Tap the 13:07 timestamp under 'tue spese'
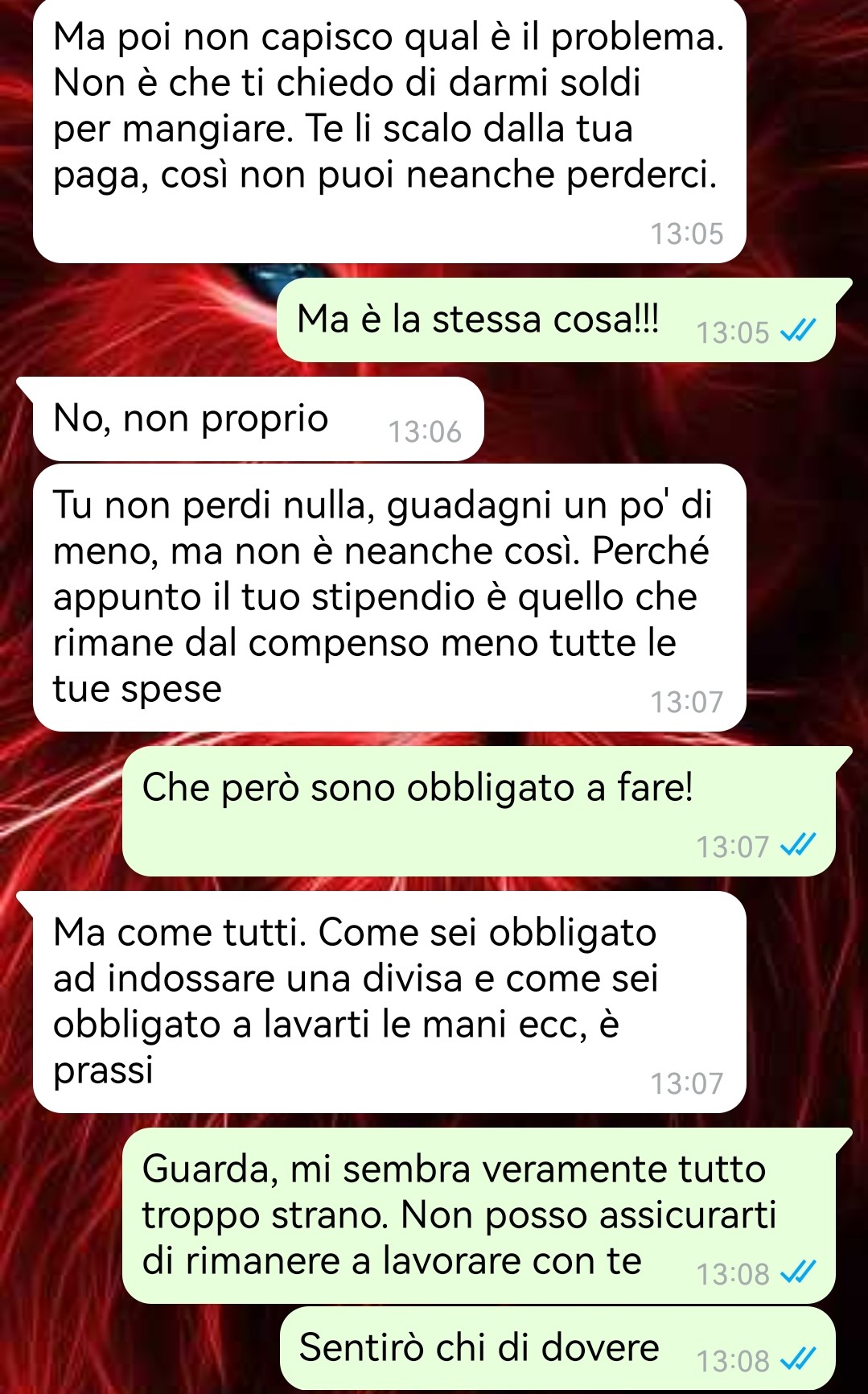The height and width of the screenshot is (1394, 868). pos(687,703)
